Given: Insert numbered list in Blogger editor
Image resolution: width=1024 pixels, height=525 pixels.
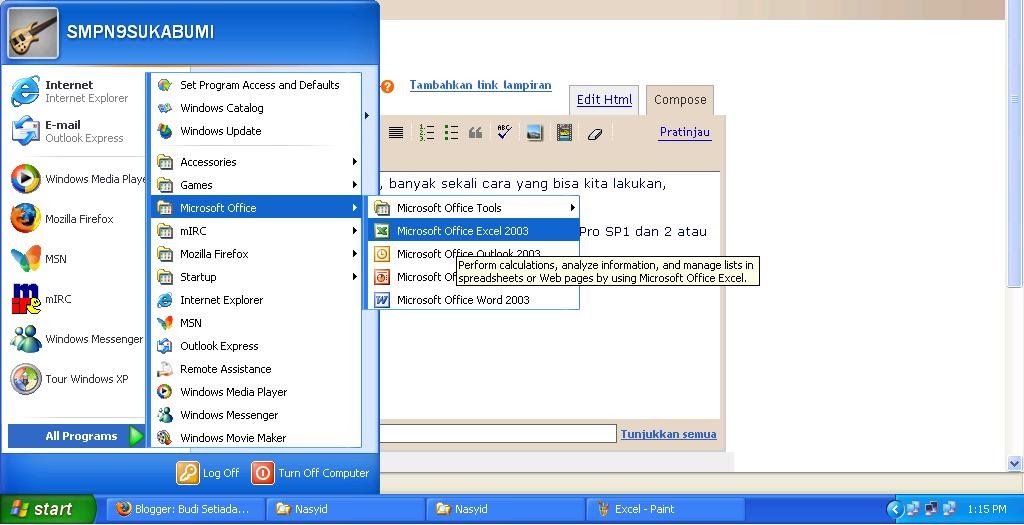Looking at the screenshot, I should point(426,133).
